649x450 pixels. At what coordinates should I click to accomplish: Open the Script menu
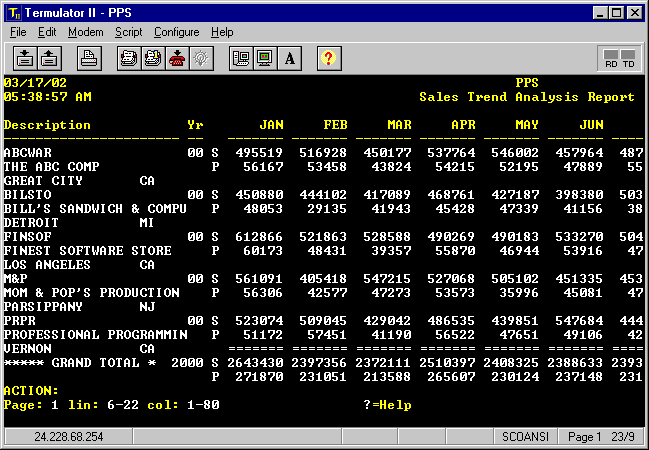pyautogui.click(x=128, y=32)
